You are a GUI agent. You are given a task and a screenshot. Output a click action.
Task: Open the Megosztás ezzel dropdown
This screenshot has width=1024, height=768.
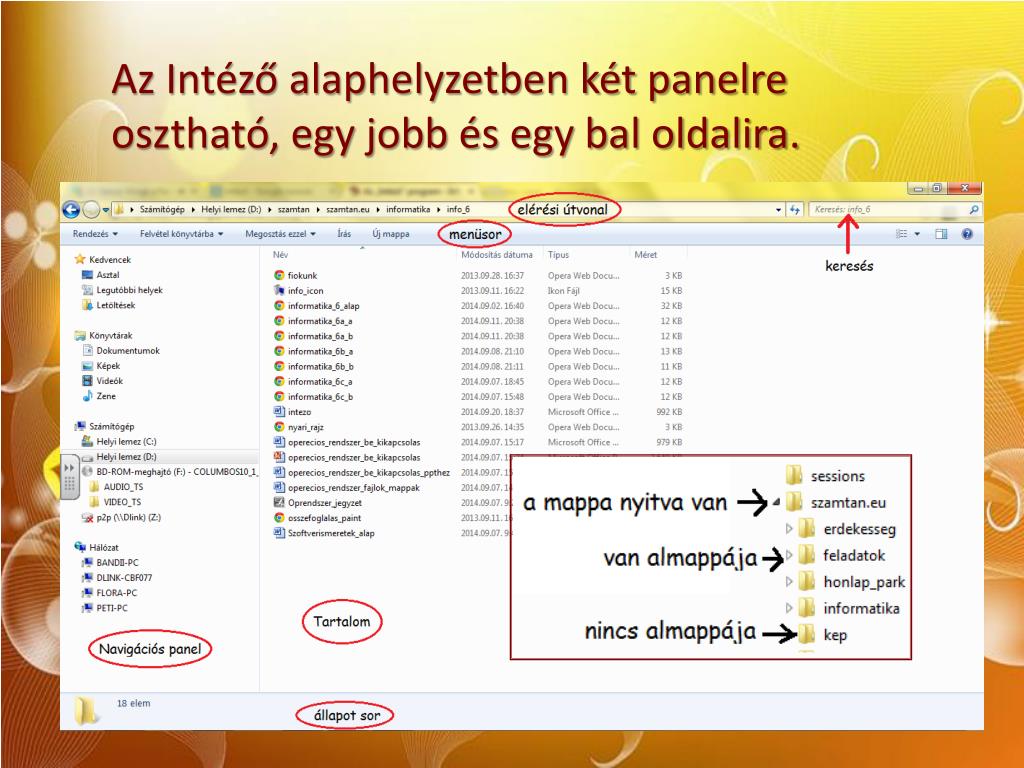pos(281,234)
